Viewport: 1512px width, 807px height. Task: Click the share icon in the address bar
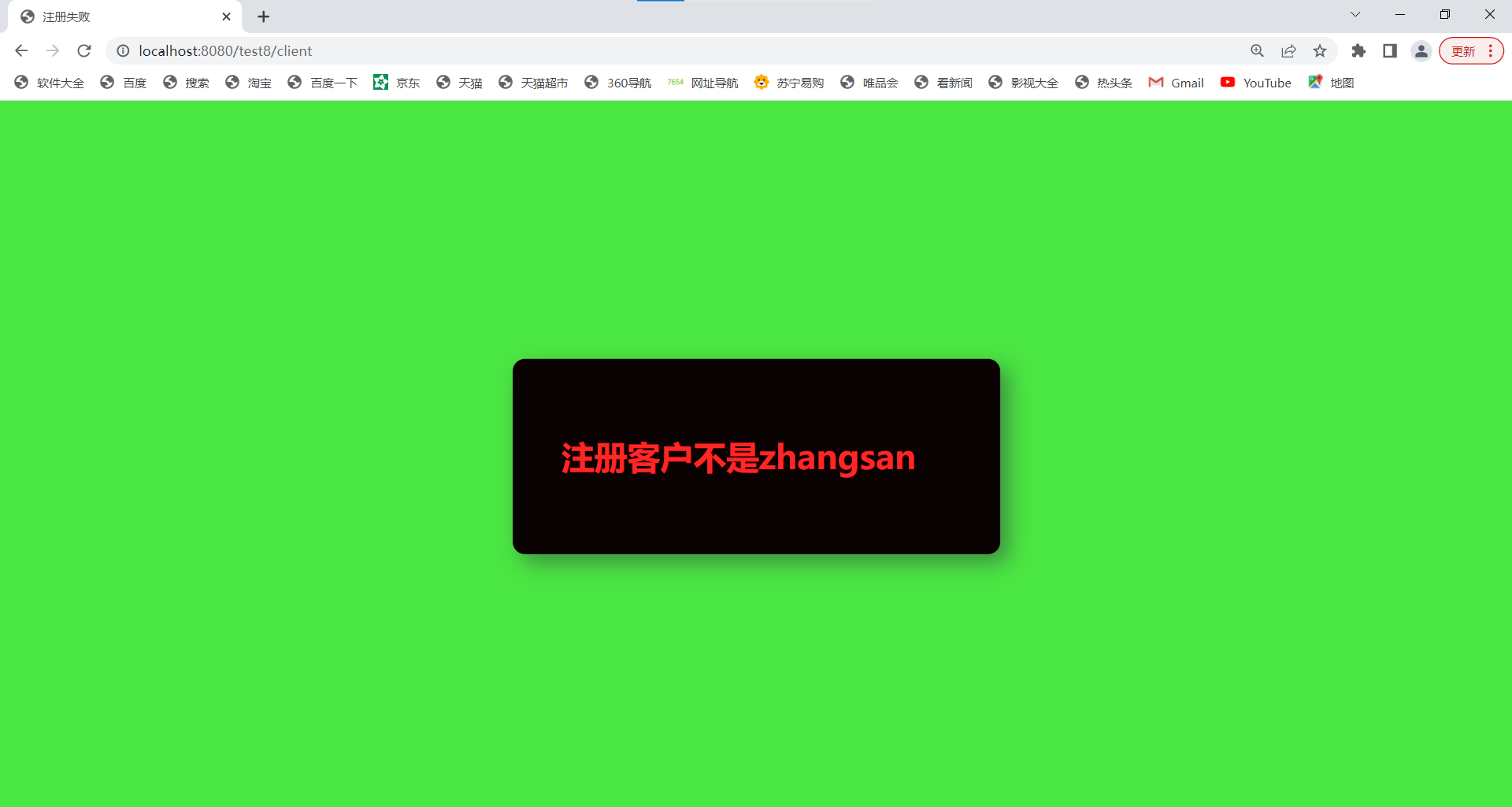tap(1289, 50)
